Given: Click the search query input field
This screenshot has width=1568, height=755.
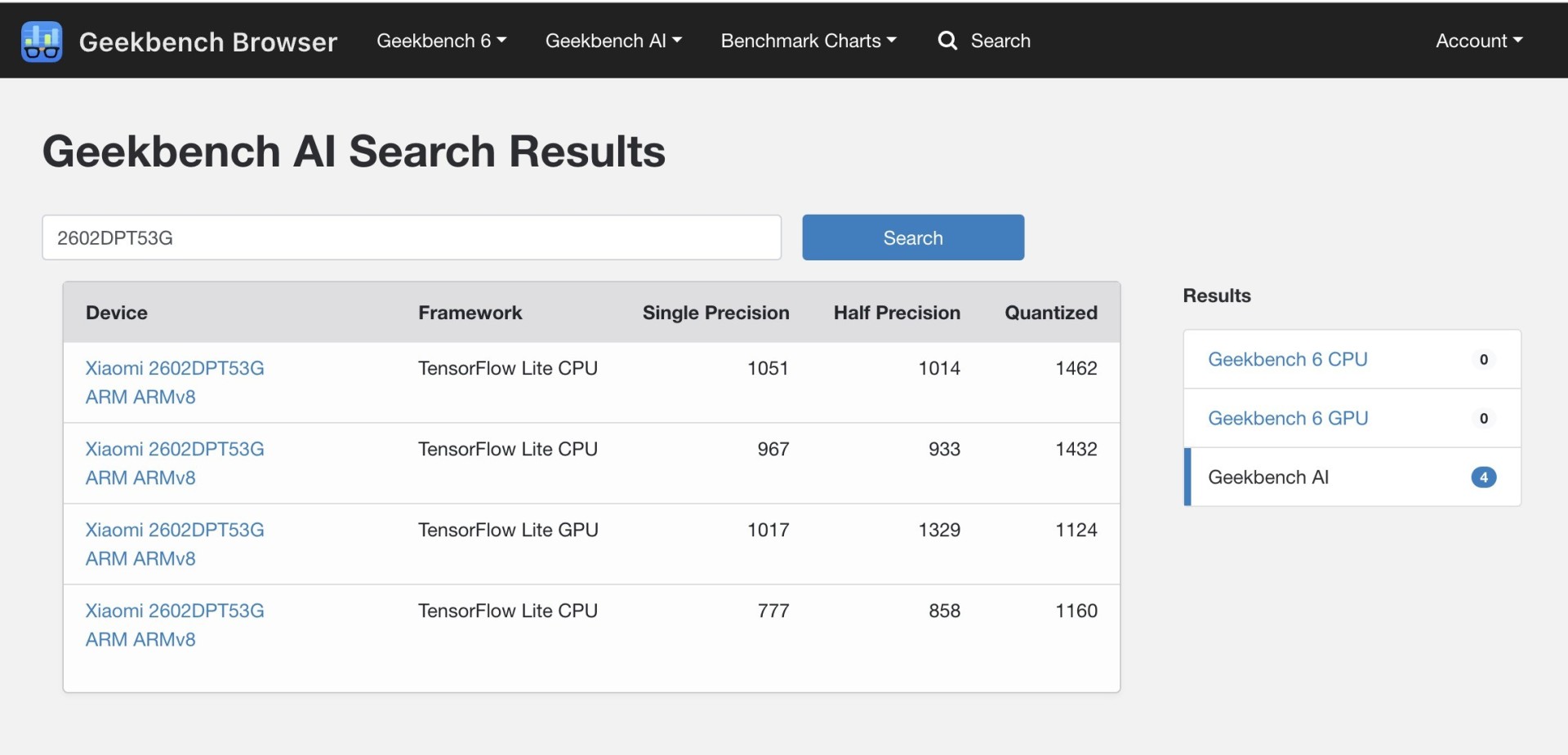Looking at the screenshot, I should pyautogui.click(x=412, y=238).
